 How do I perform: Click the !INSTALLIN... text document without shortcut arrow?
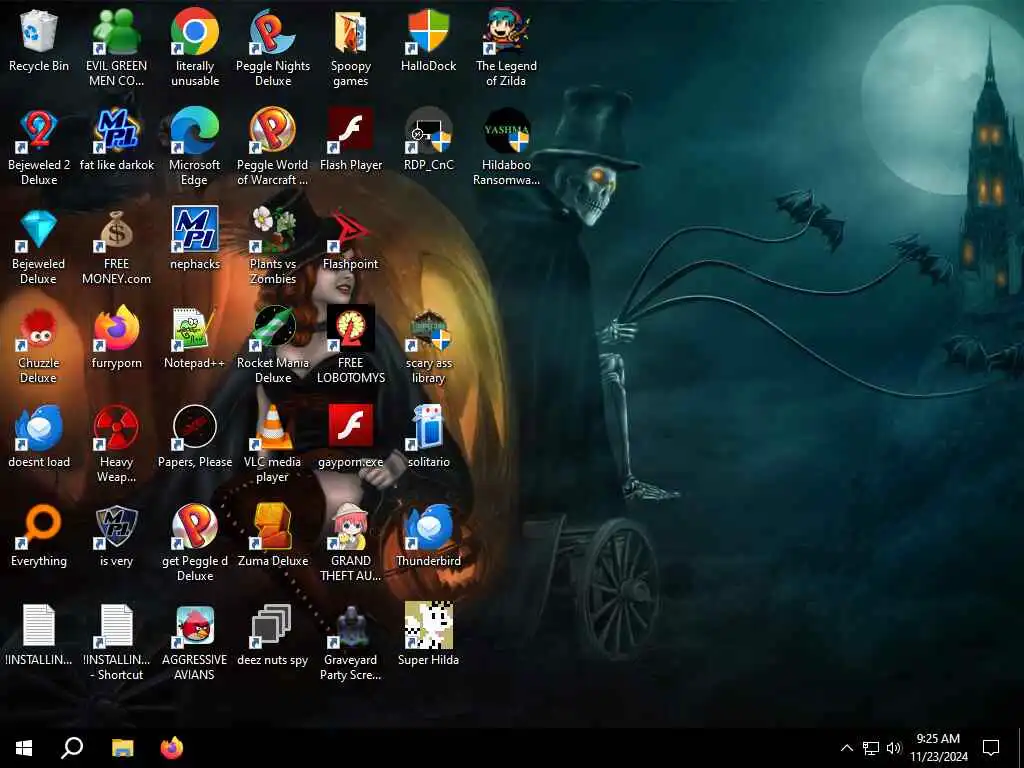point(39,636)
